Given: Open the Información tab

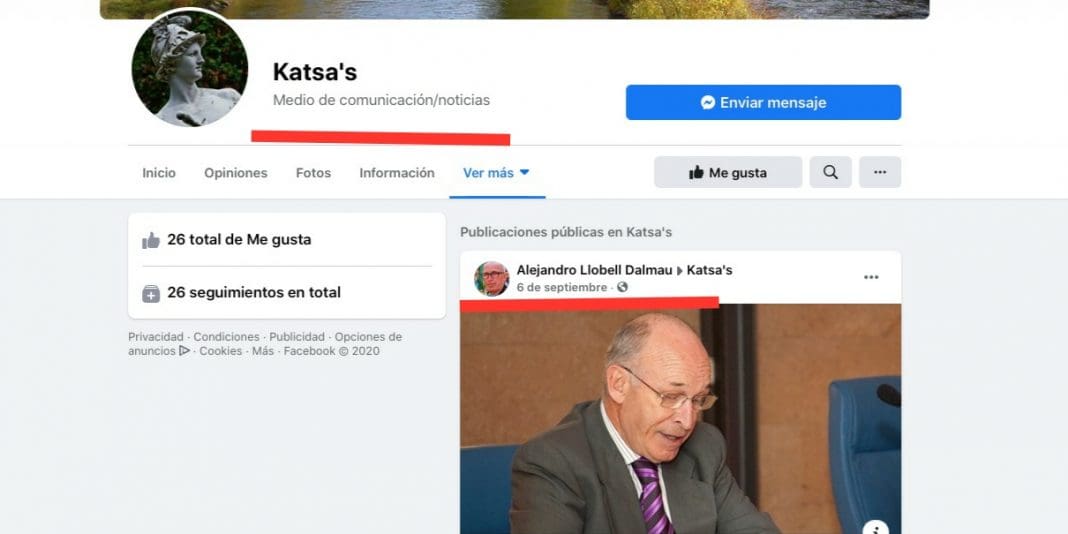Looking at the screenshot, I should coord(397,173).
